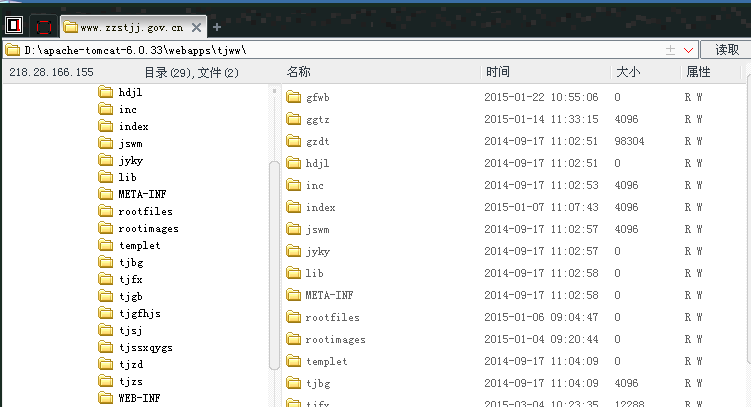The image size is (751, 407).
Task: Select jswm folder in left tree
Action: 120,143
